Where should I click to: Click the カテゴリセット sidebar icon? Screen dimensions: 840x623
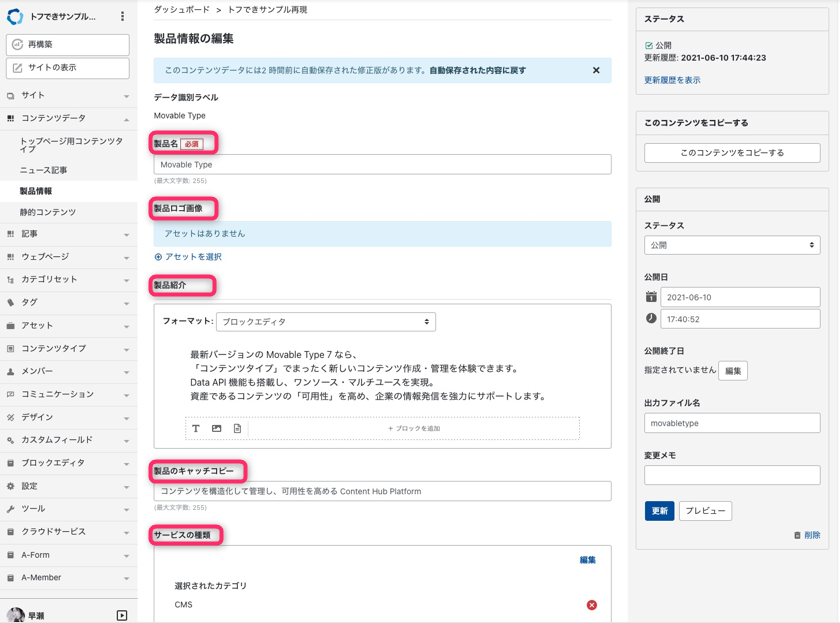(10, 280)
